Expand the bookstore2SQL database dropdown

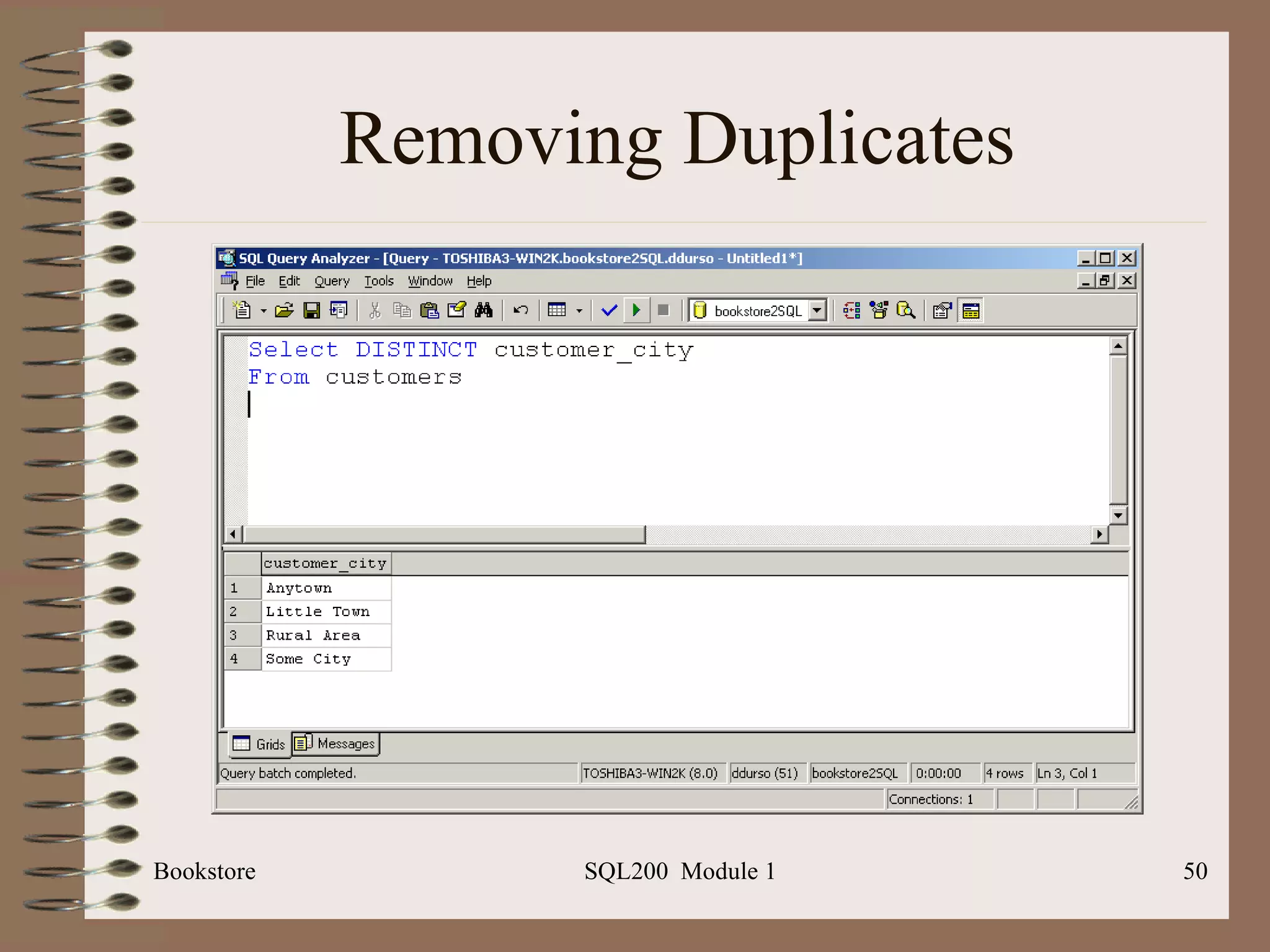pyautogui.click(x=817, y=310)
